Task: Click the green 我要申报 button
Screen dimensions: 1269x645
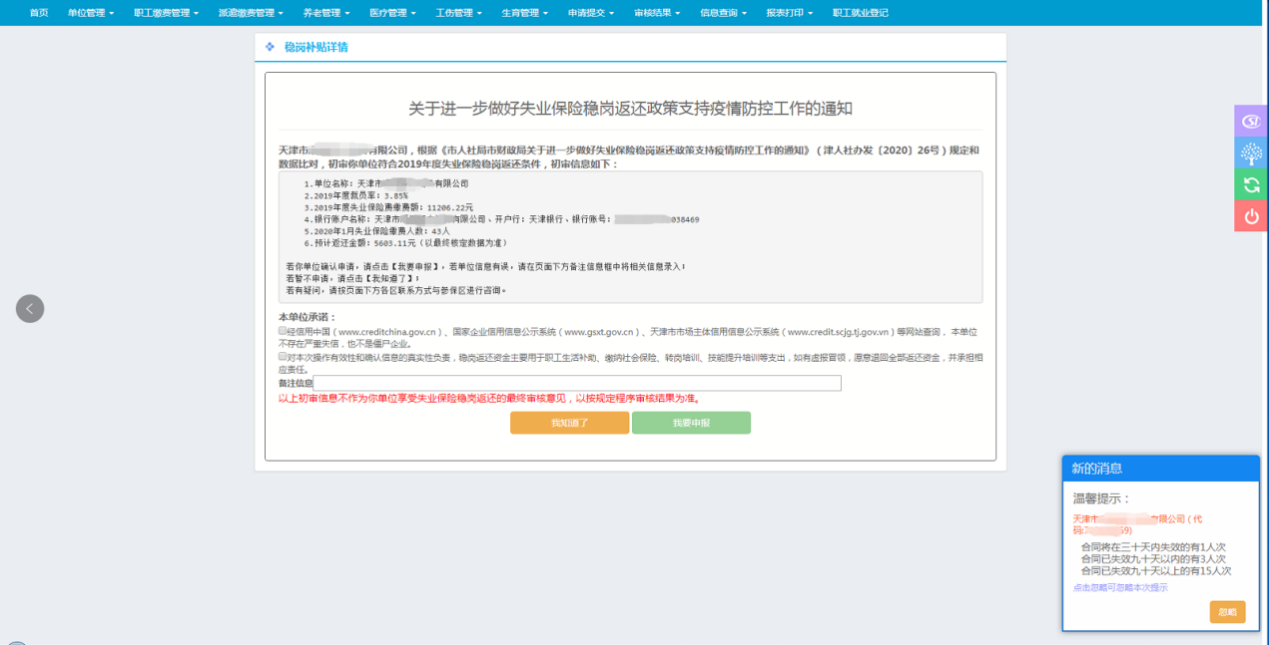Action: (x=691, y=423)
